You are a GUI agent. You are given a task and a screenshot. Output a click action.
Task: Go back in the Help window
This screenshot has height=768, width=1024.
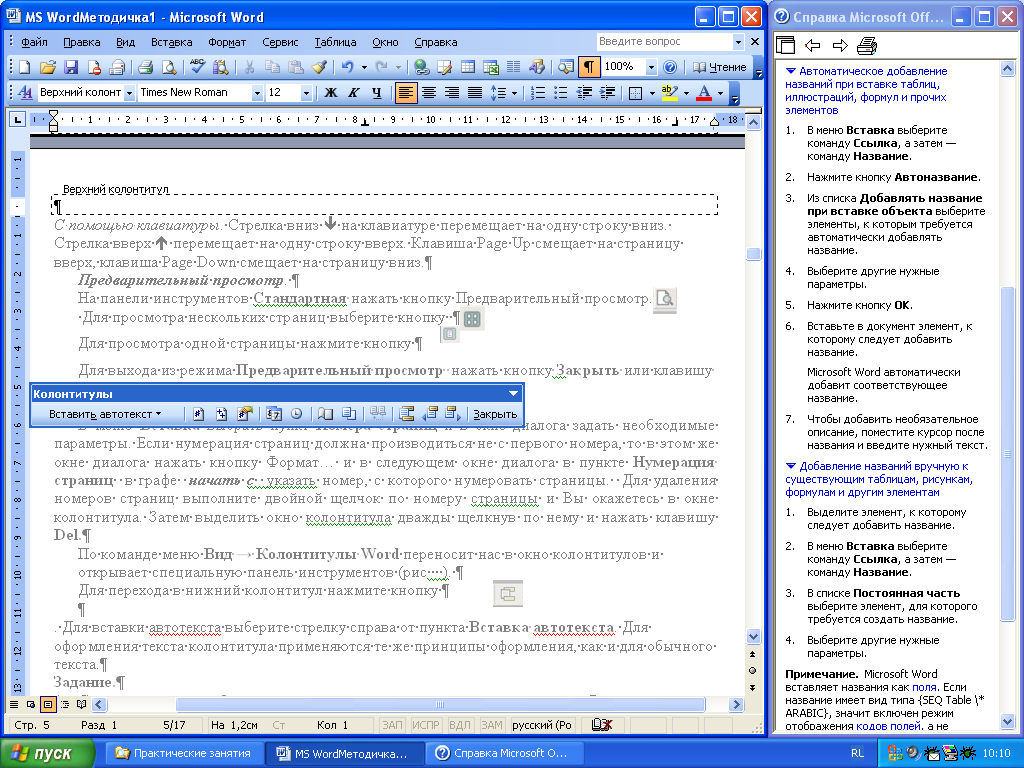click(812, 46)
